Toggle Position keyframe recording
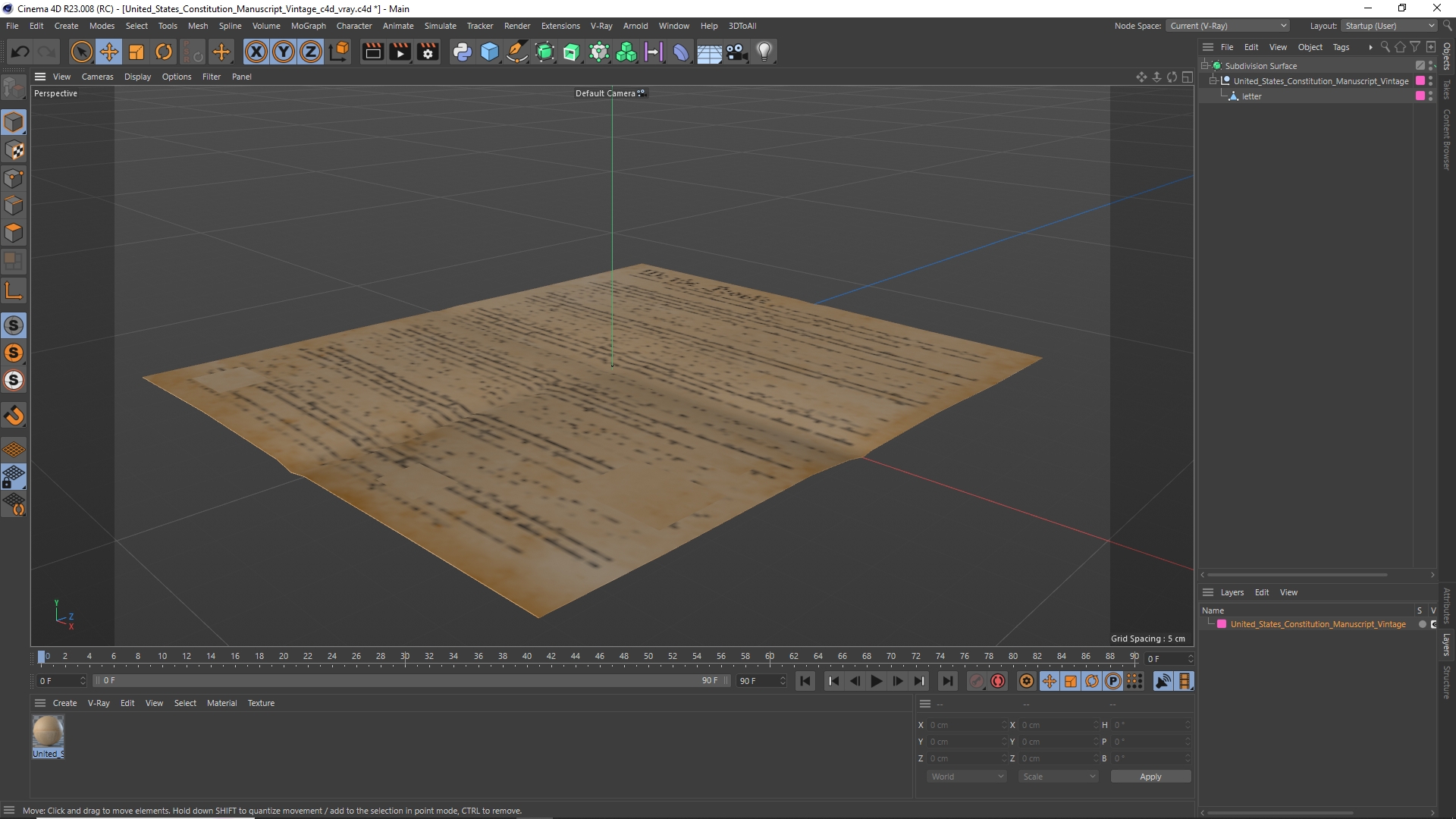1456x819 pixels. pyautogui.click(x=1050, y=681)
